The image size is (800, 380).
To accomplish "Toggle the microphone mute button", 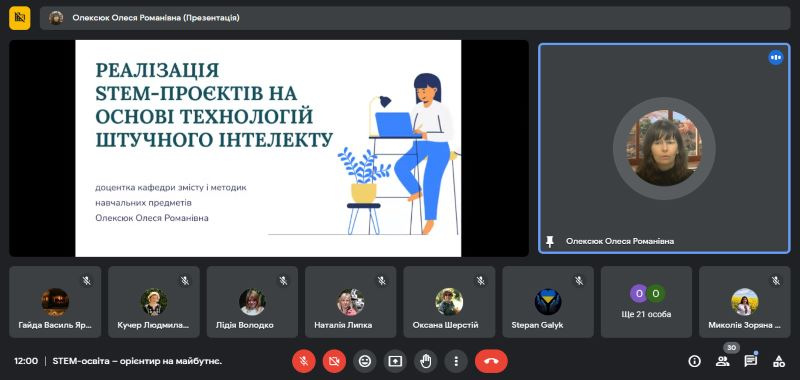I will click(304, 361).
